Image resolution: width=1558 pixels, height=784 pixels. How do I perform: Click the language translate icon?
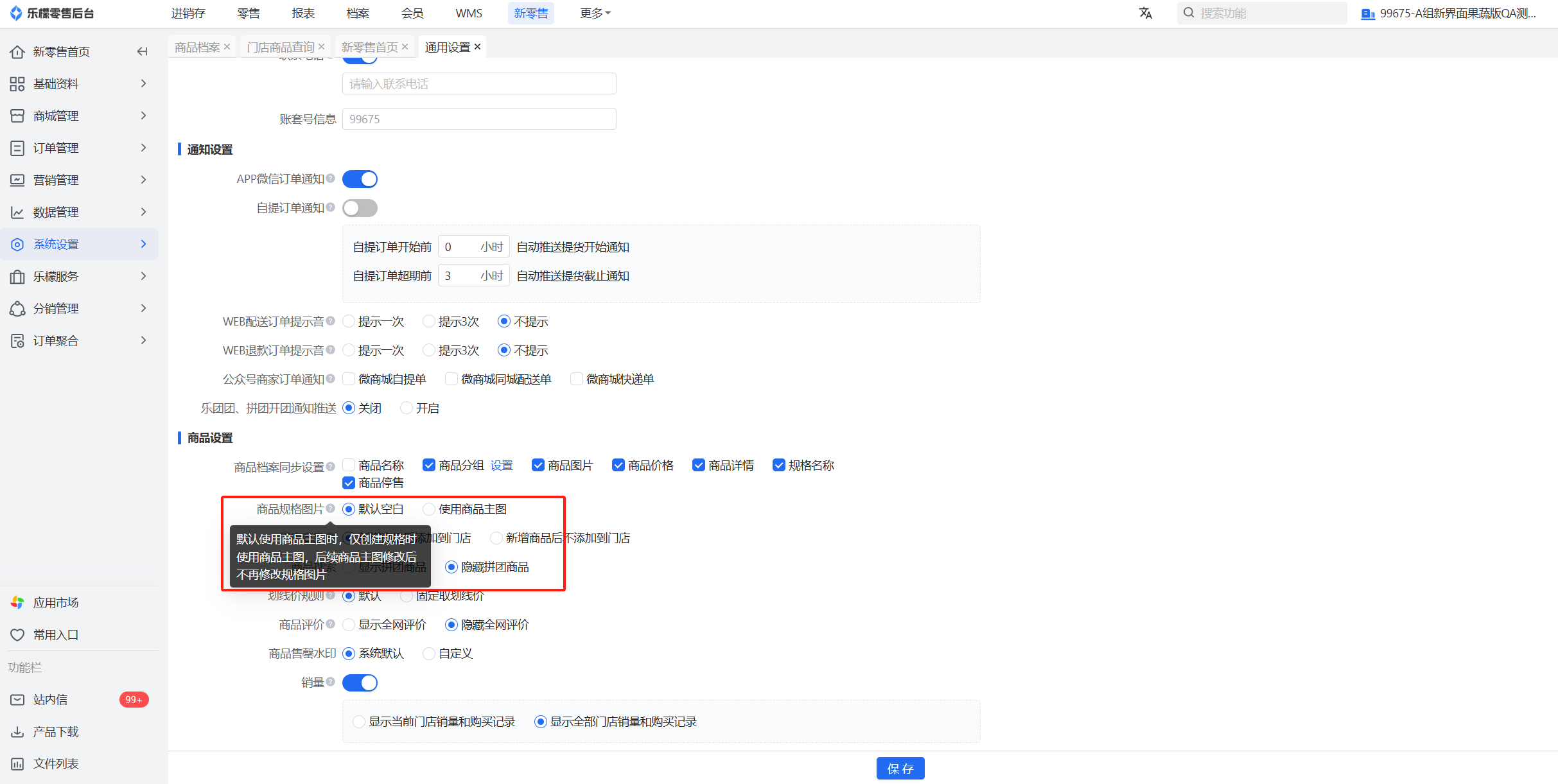(x=1146, y=13)
